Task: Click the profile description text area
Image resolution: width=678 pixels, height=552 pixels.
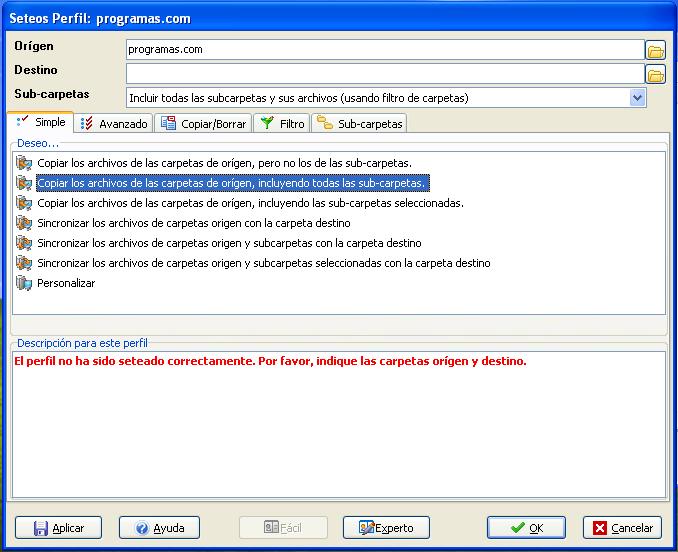Action: (x=339, y=424)
